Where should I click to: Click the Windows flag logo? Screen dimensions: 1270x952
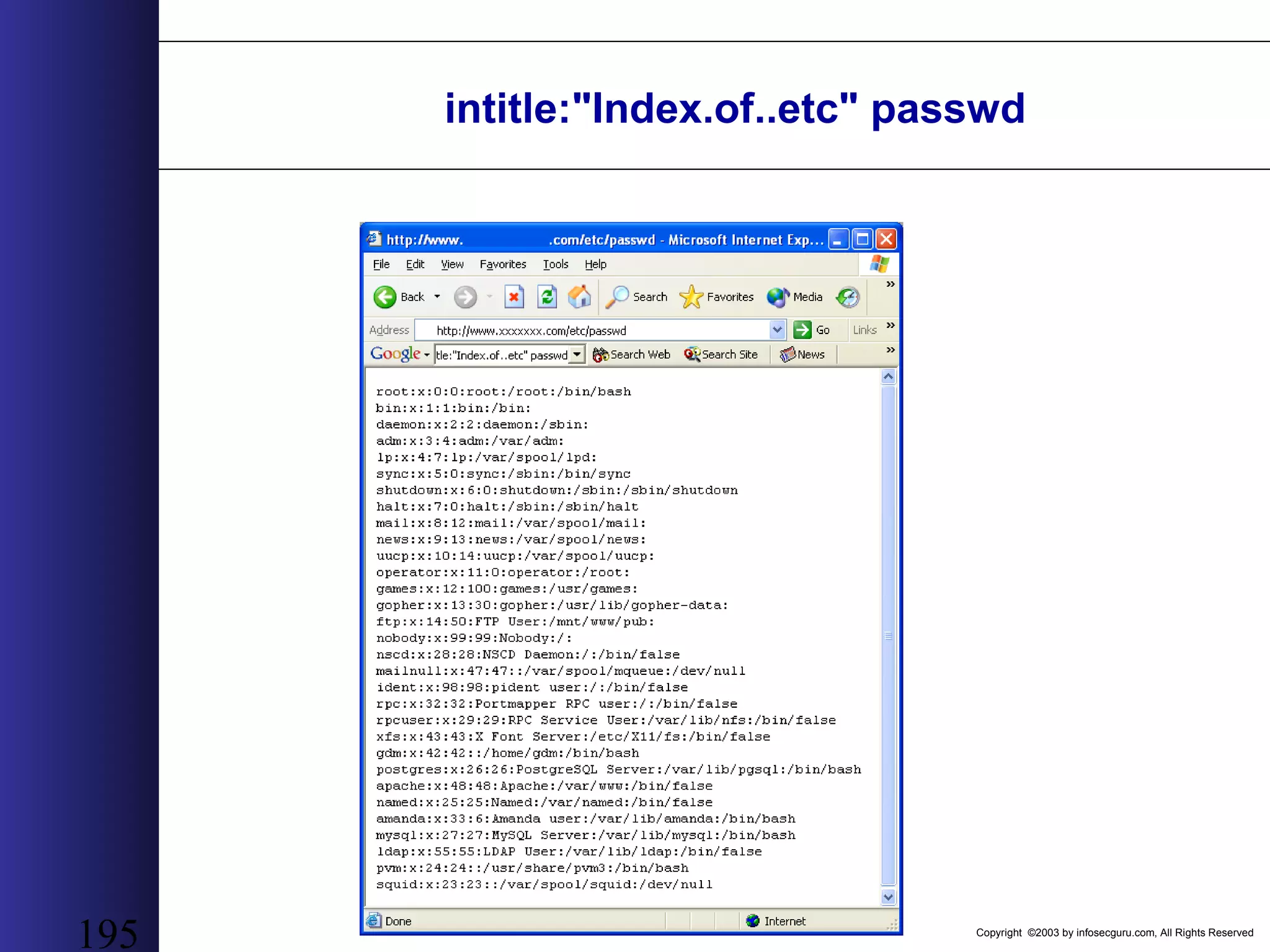coord(879,264)
